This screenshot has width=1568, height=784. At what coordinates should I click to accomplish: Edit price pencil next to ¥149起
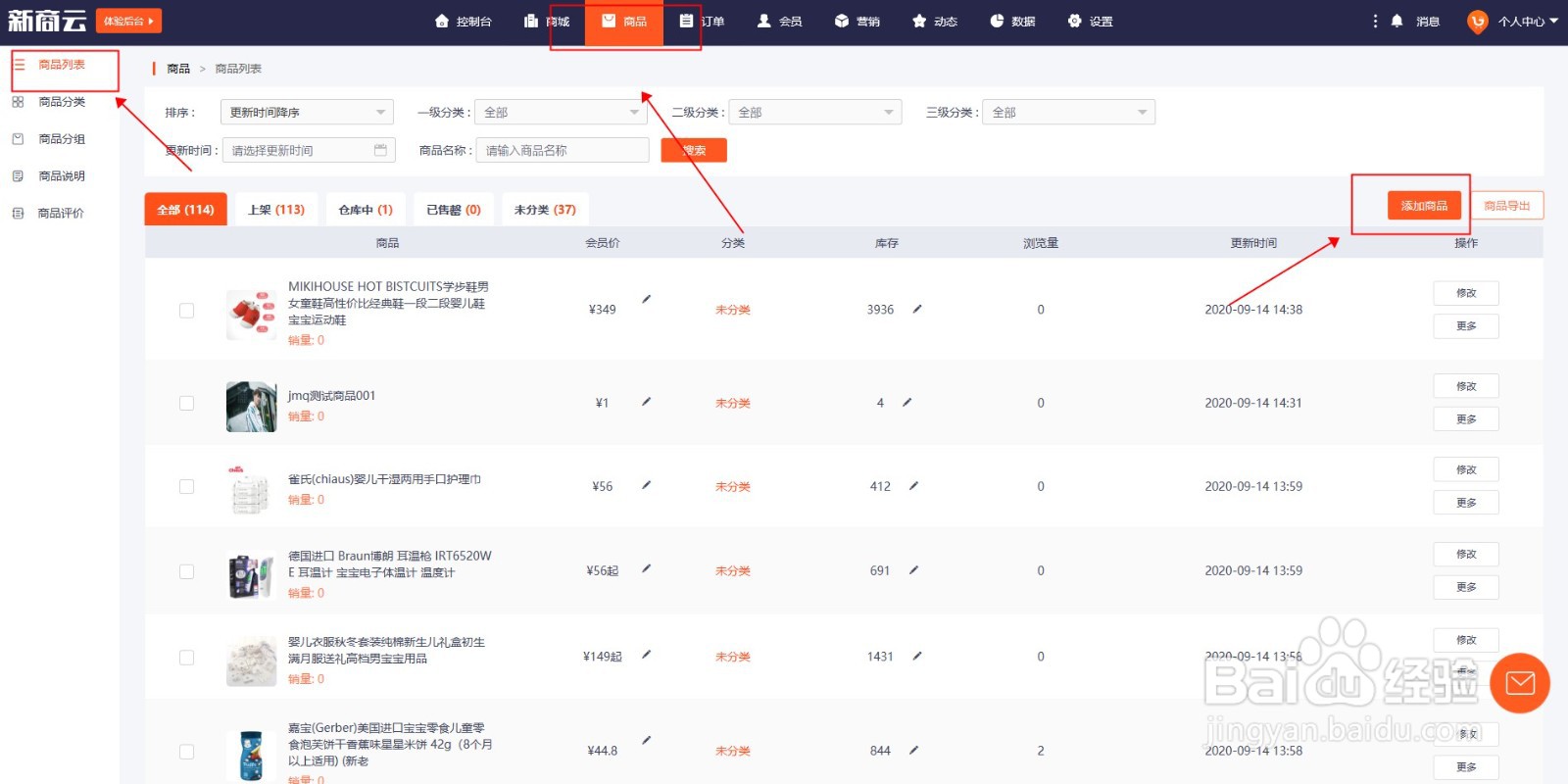point(646,654)
